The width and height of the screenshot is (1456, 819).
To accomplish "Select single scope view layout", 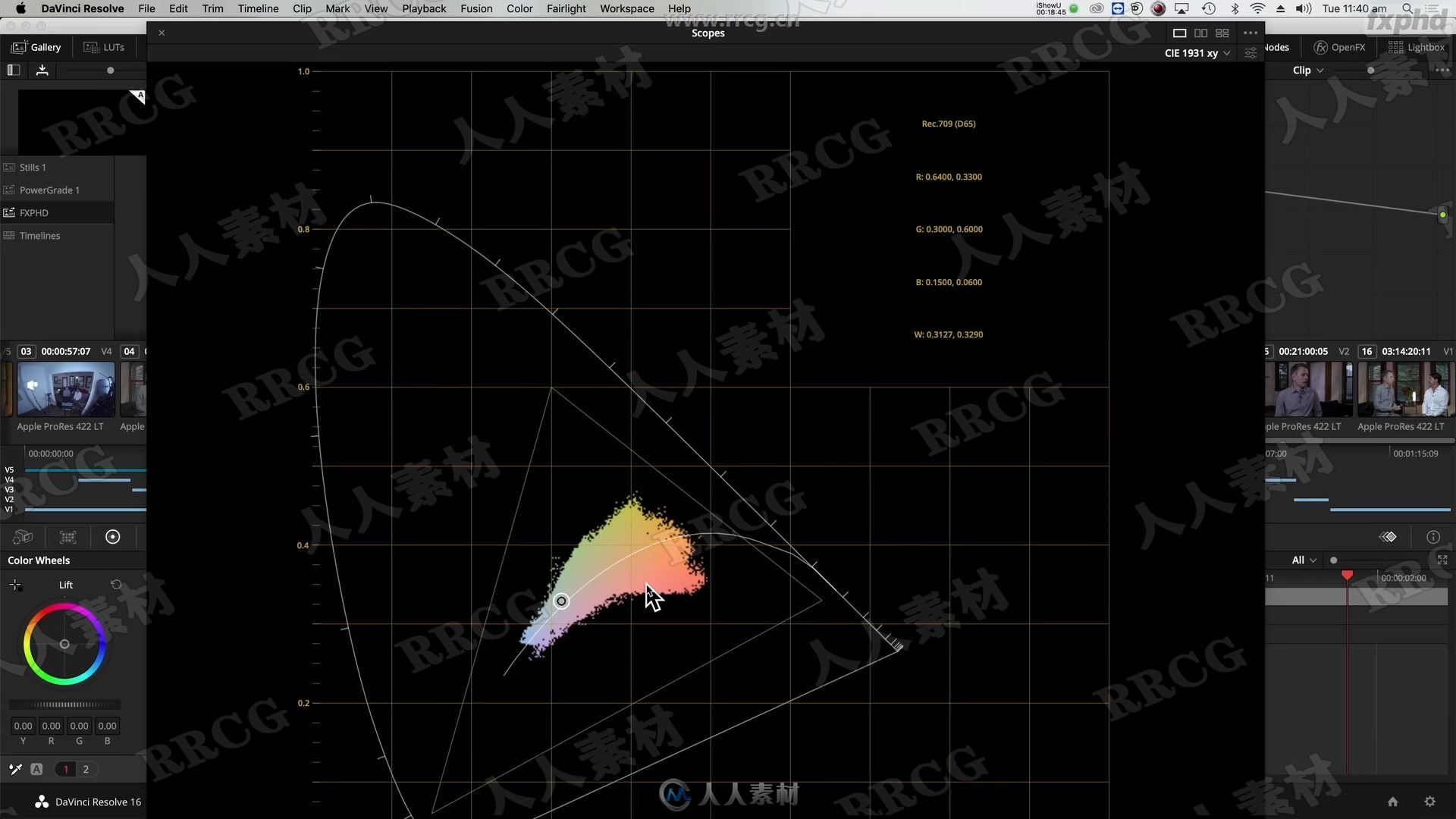I will [x=1179, y=33].
